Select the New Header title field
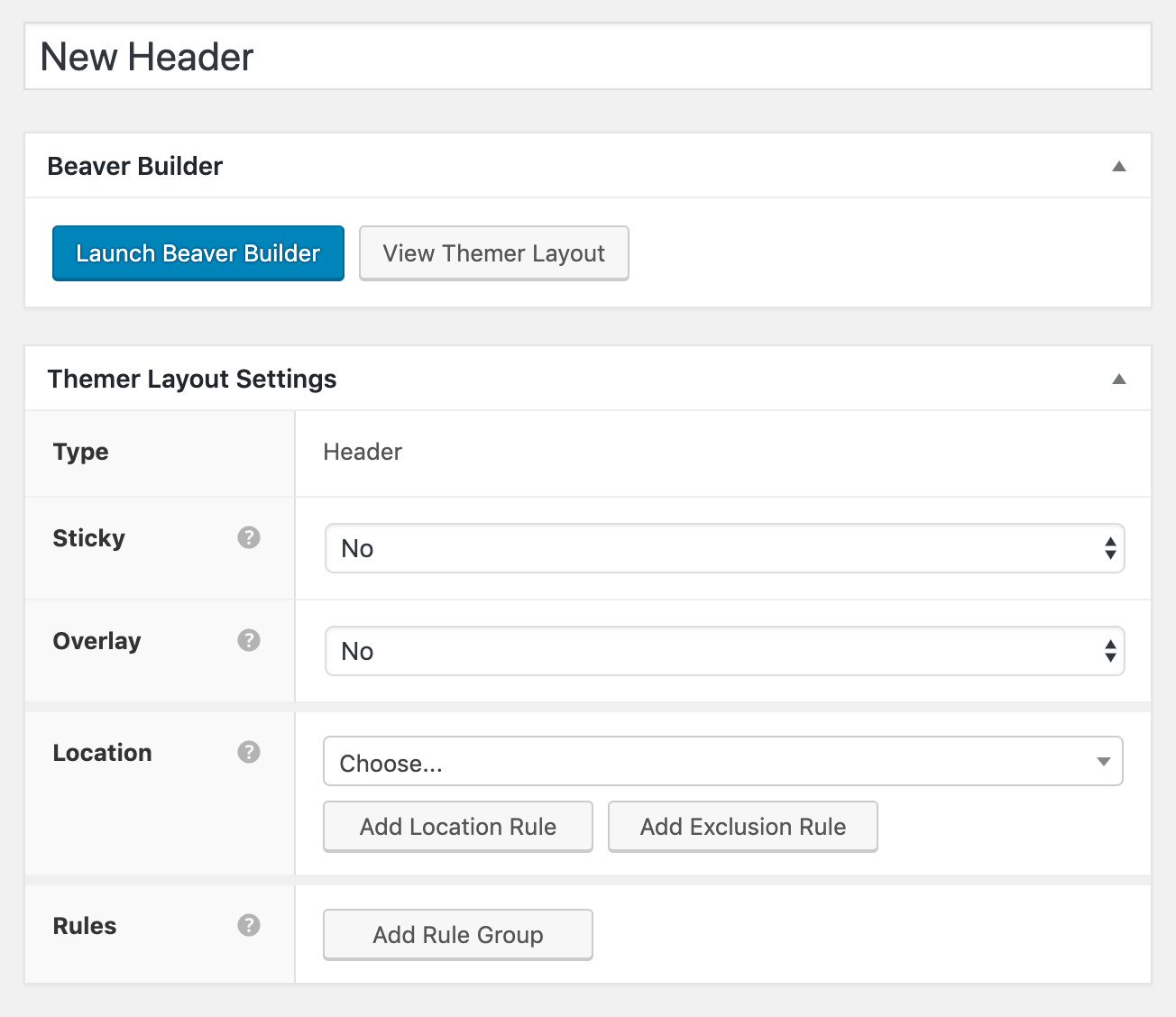Image resolution: width=1176 pixels, height=1017 pixels. coord(586,56)
